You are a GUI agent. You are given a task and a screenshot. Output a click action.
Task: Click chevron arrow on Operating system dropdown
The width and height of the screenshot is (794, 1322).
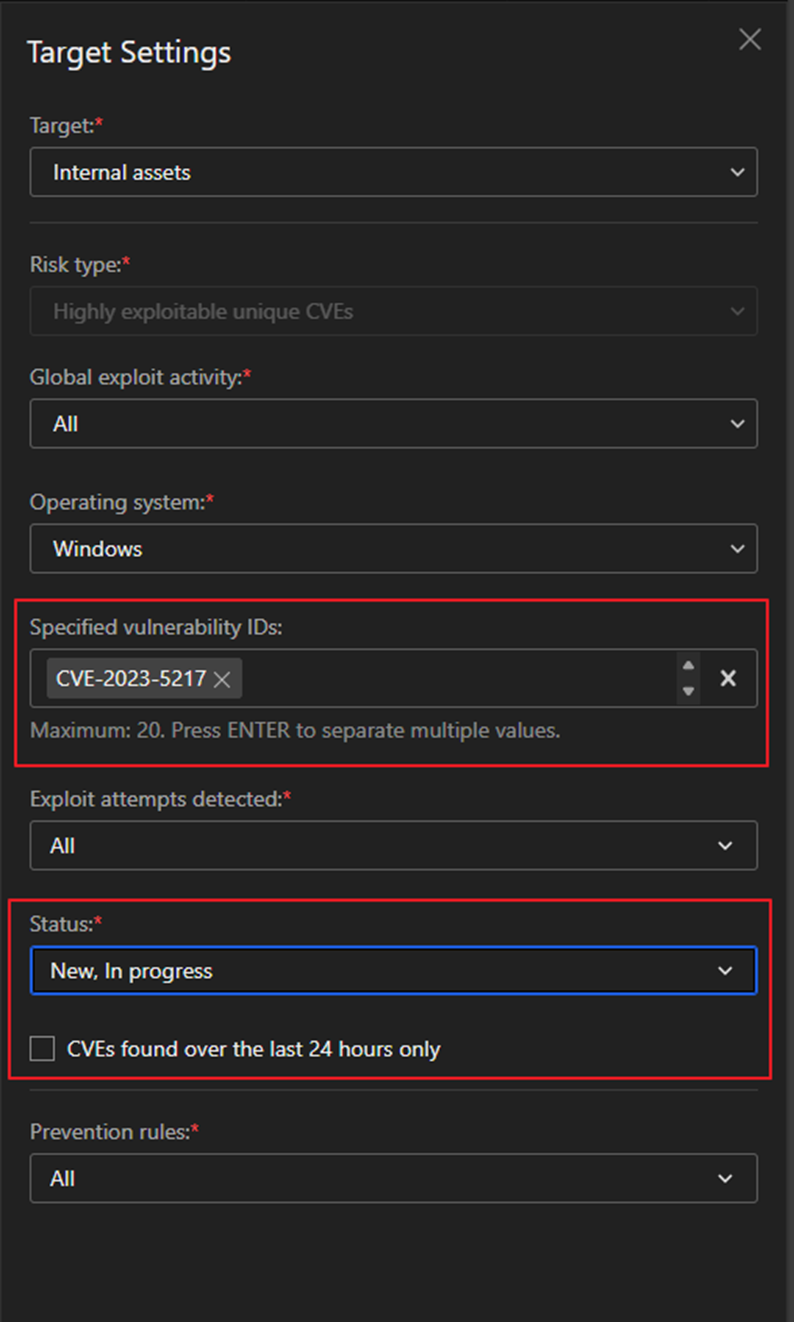tap(737, 549)
